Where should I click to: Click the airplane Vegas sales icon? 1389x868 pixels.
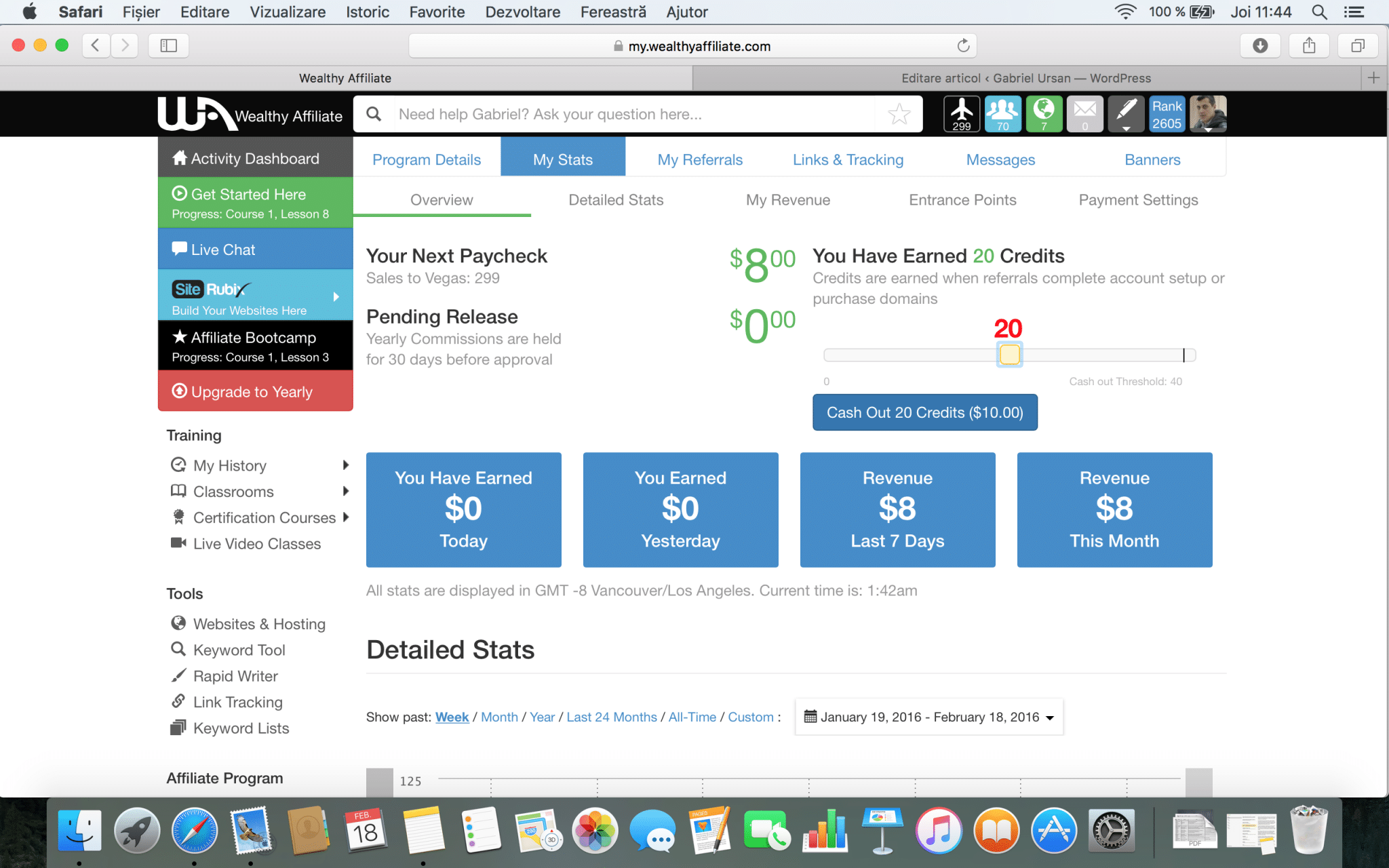pos(961,114)
